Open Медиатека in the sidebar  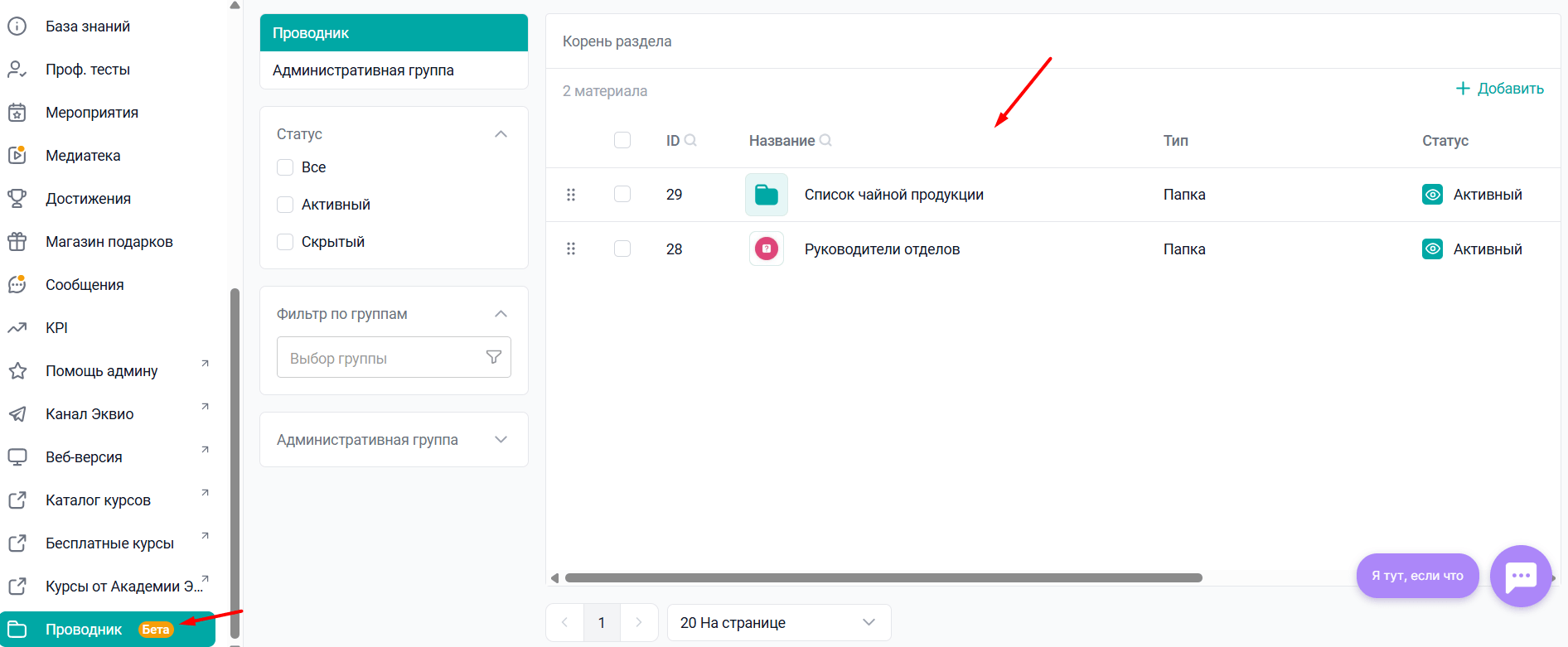(x=83, y=156)
